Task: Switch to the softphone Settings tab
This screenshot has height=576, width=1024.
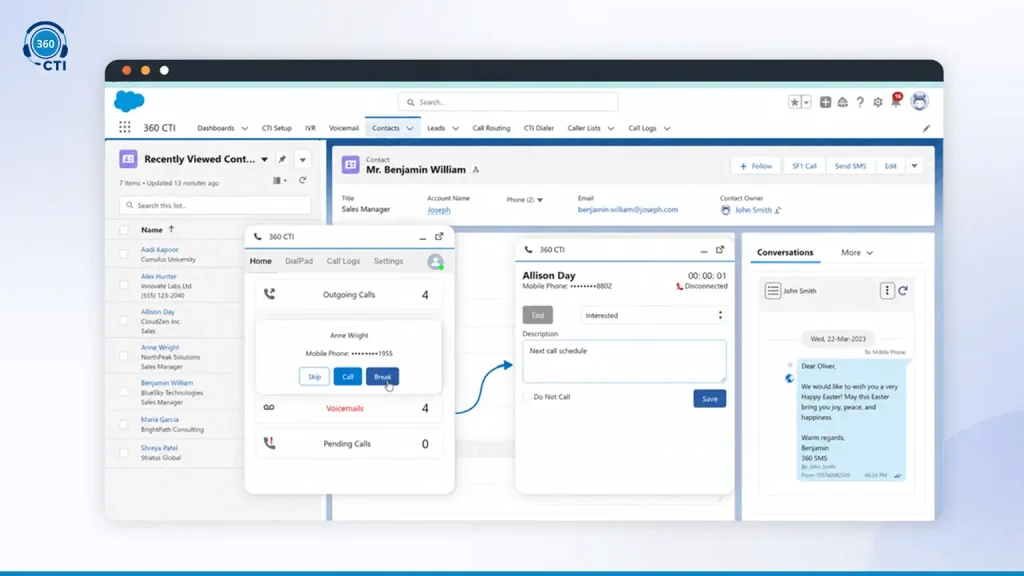Action: (x=389, y=261)
